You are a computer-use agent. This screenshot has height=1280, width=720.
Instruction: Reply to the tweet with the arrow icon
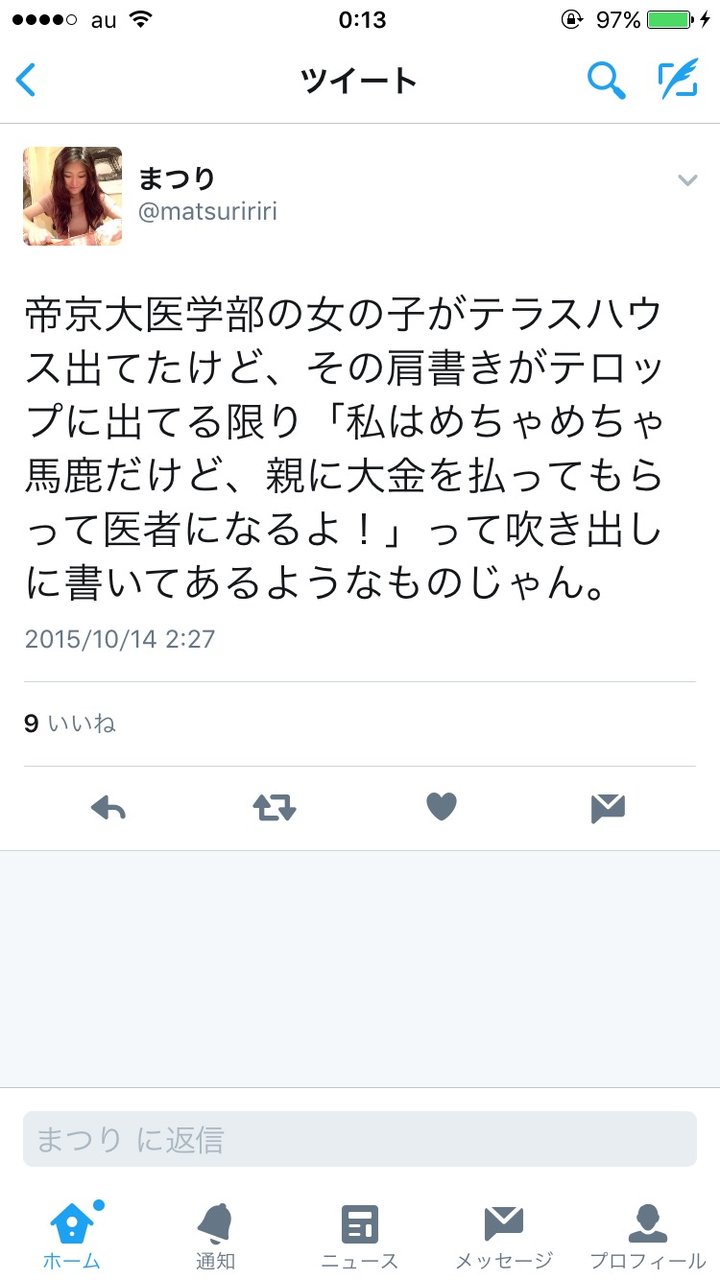point(108,808)
